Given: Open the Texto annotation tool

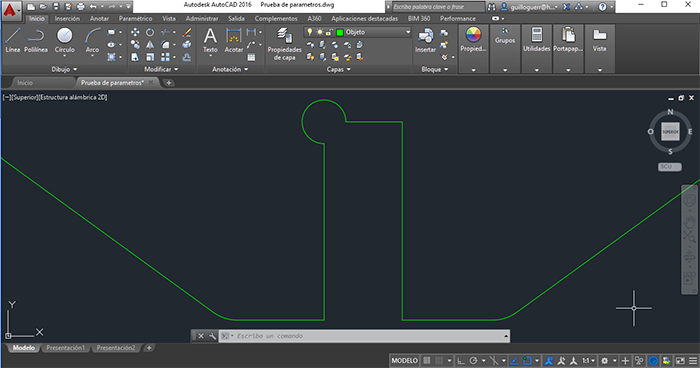Looking at the screenshot, I should click(210, 40).
